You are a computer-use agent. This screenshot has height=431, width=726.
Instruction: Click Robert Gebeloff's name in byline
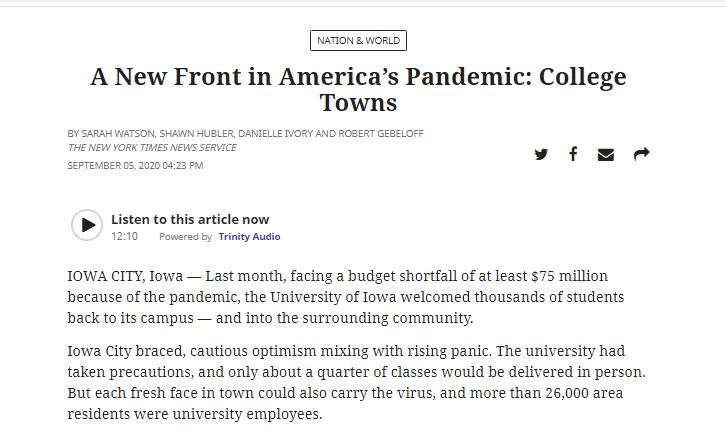coord(381,134)
